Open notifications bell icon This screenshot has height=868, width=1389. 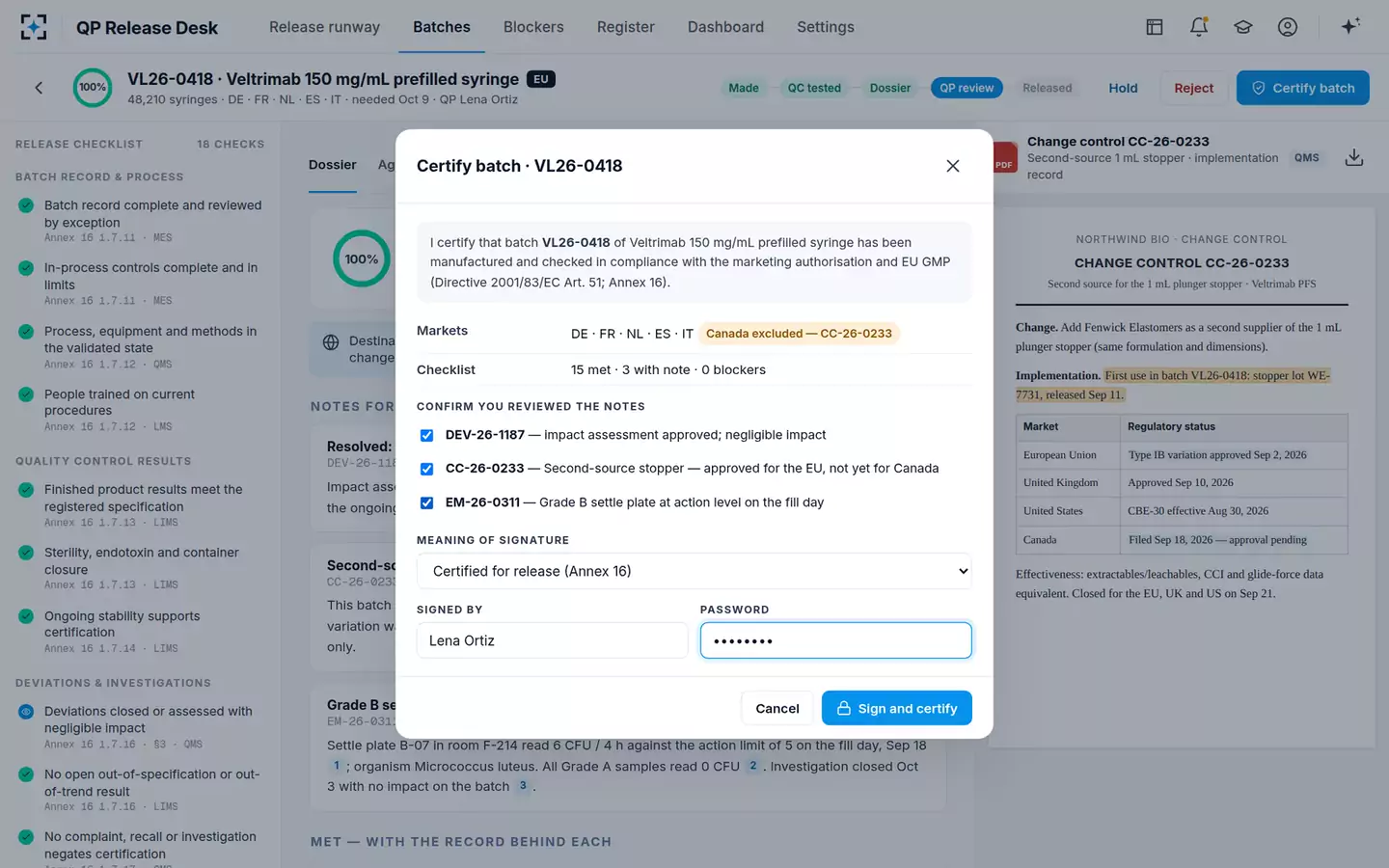coord(1199,27)
